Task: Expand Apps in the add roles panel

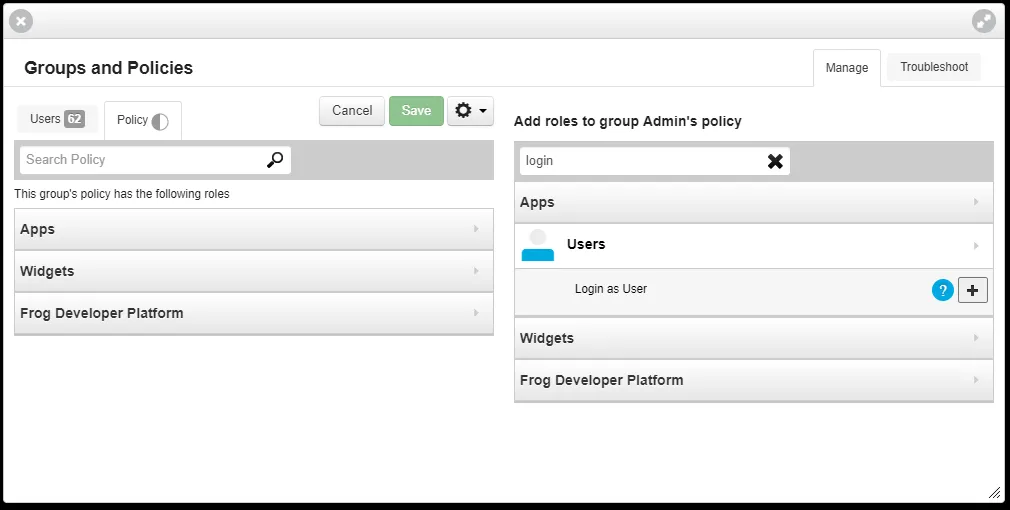Action: [754, 202]
